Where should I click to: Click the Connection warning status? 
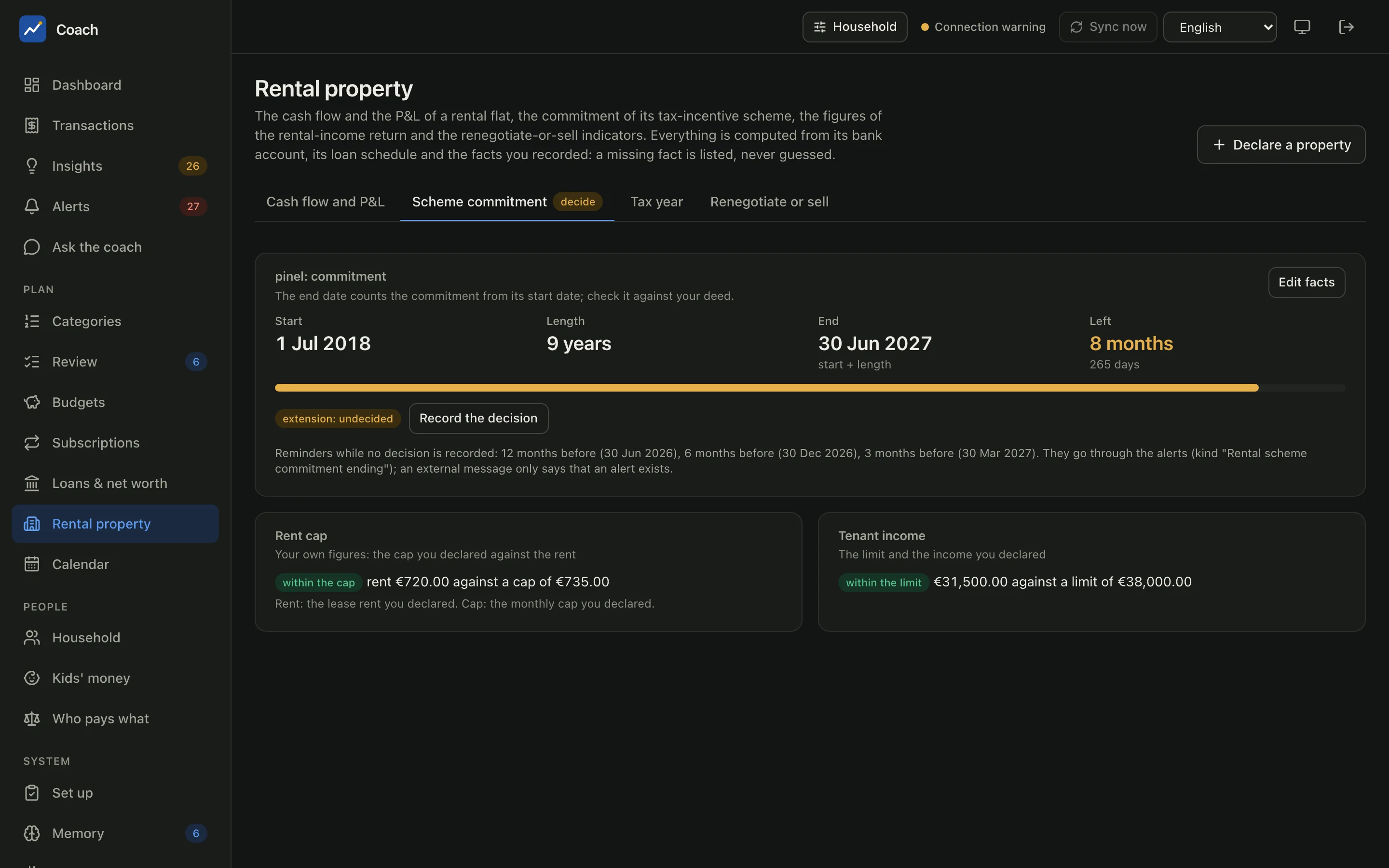[x=983, y=27]
